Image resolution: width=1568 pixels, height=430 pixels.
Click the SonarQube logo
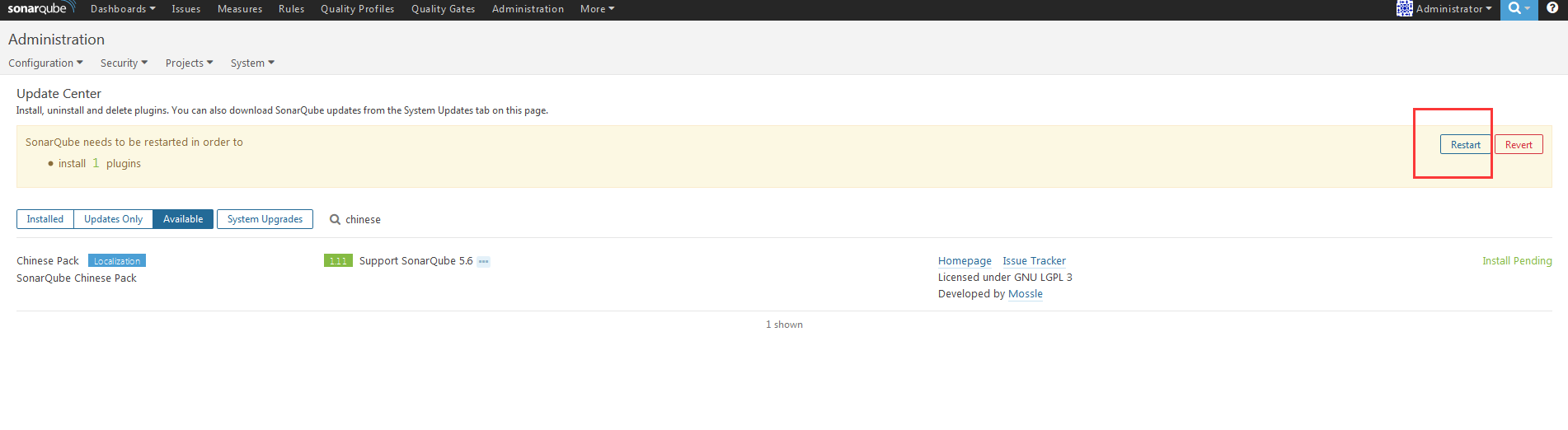pos(41,8)
